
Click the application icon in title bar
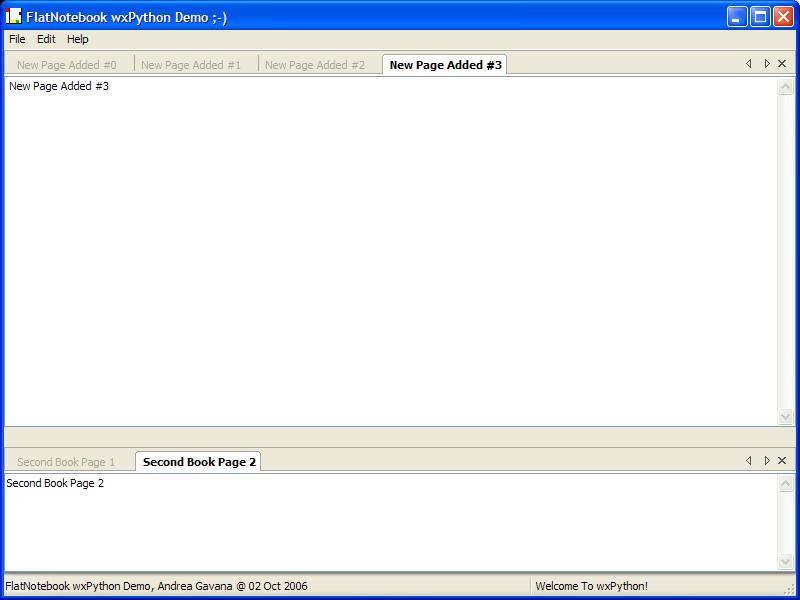(x=14, y=16)
